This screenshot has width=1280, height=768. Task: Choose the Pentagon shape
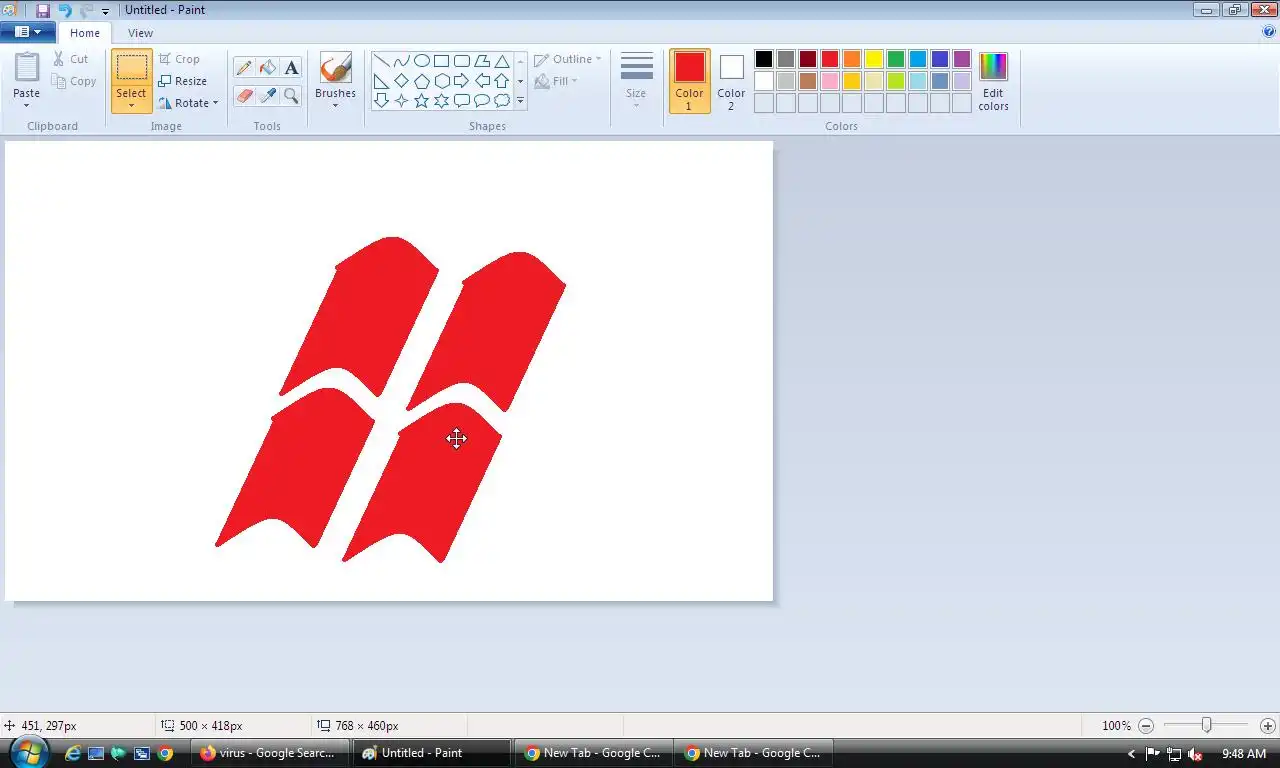coord(421,81)
